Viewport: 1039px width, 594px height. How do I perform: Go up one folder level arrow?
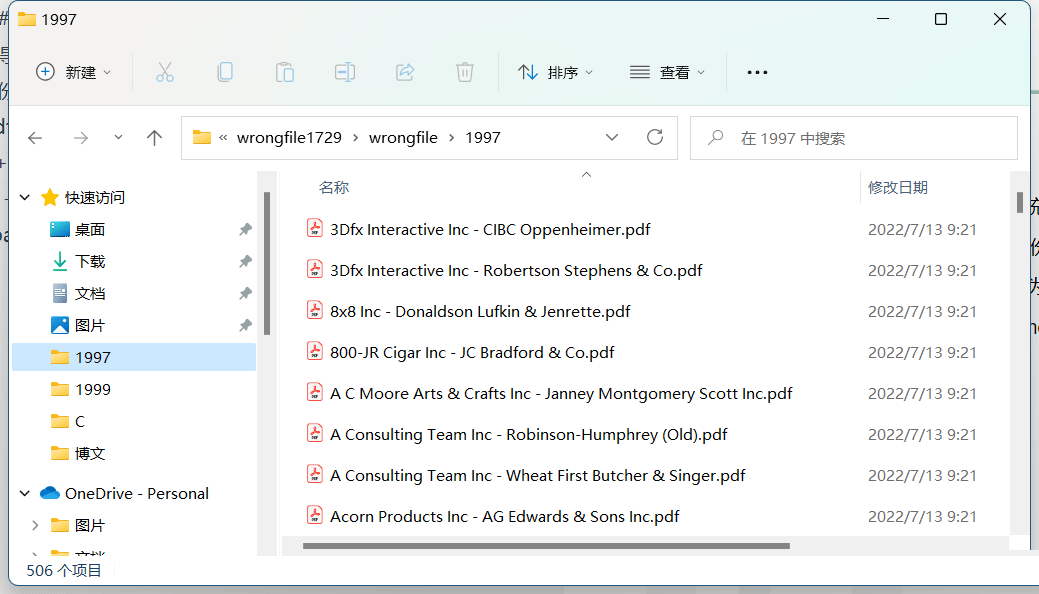click(154, 138)
